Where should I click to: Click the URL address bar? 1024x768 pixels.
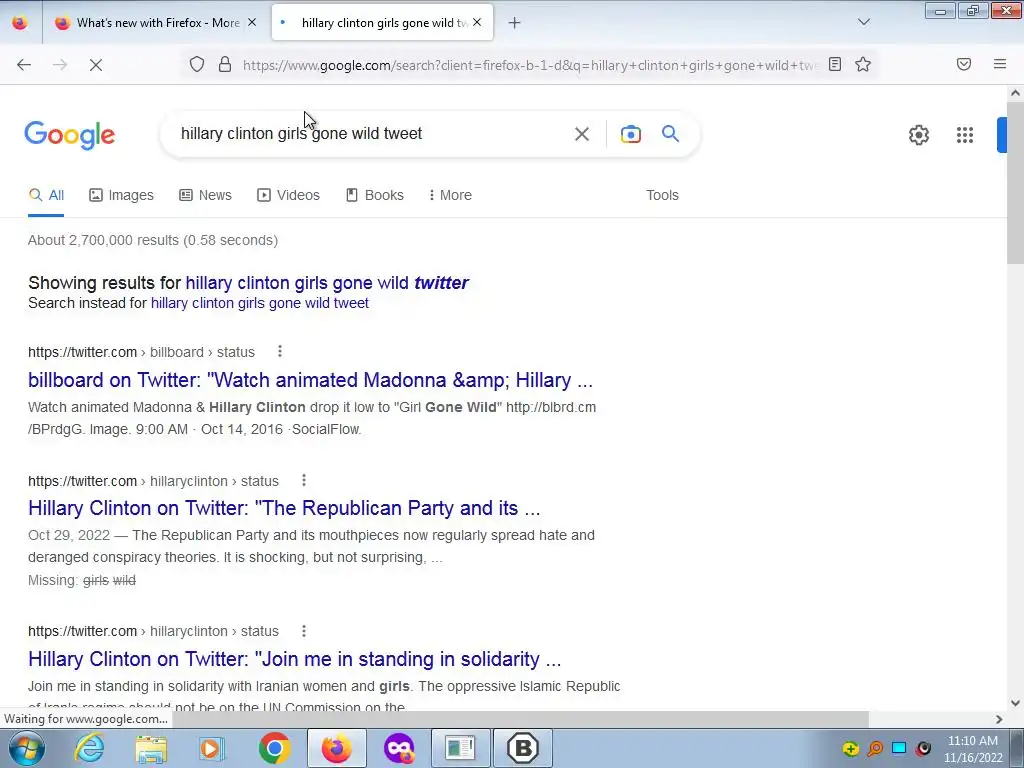pyautogui.click(x=529, y=65)
